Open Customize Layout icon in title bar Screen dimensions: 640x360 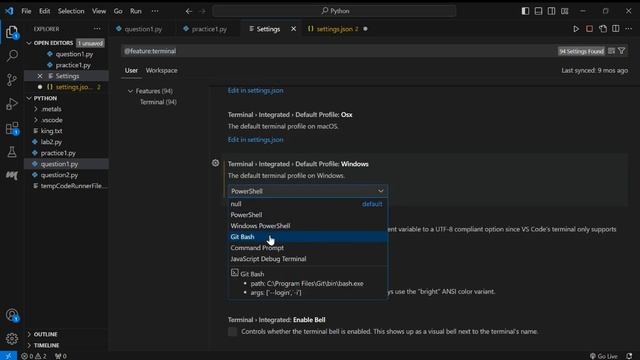pyautogui.click(x=564, y=11)
